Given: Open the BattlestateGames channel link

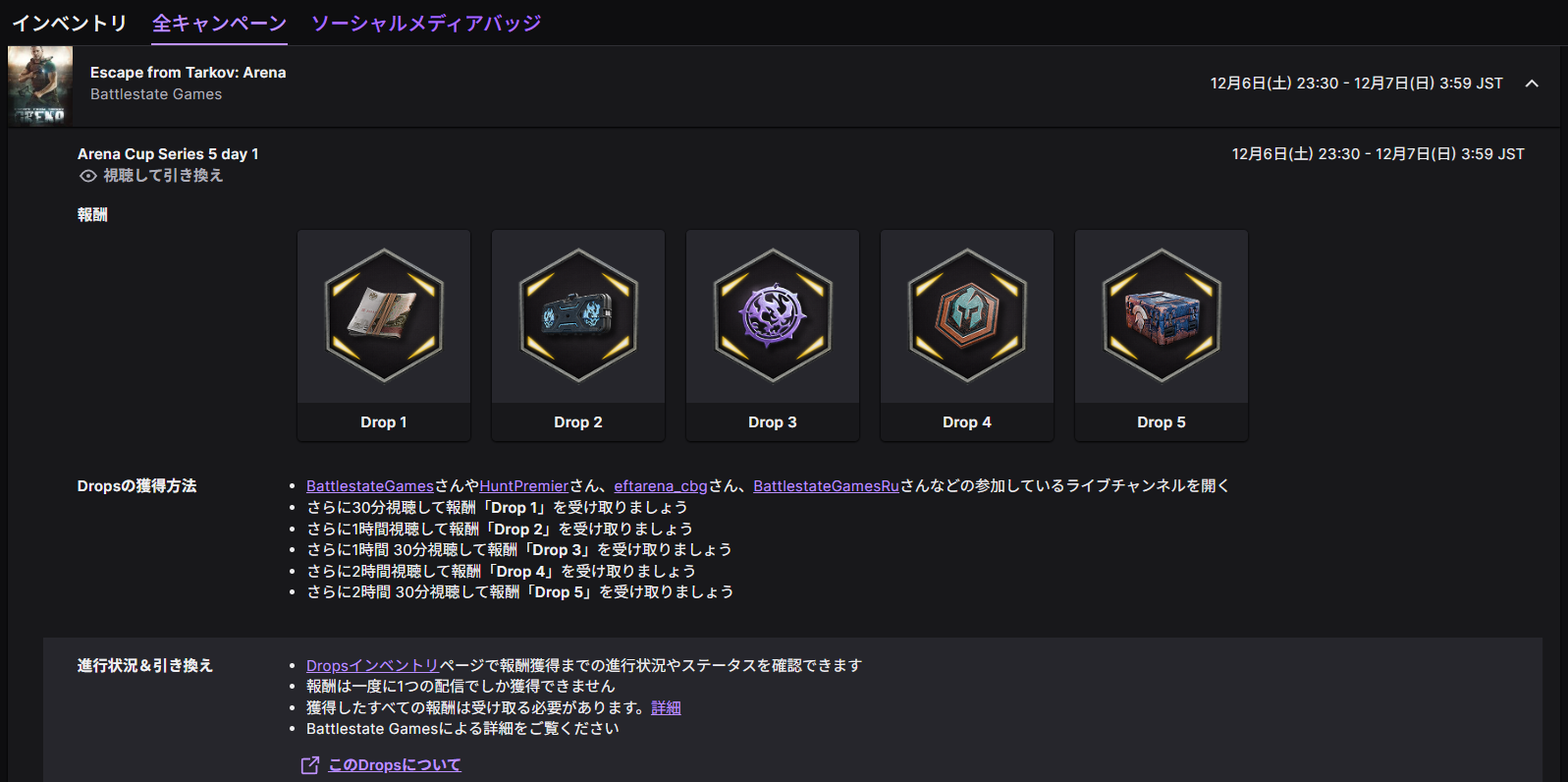Looking at the screenshot, I should click(370, 486).
